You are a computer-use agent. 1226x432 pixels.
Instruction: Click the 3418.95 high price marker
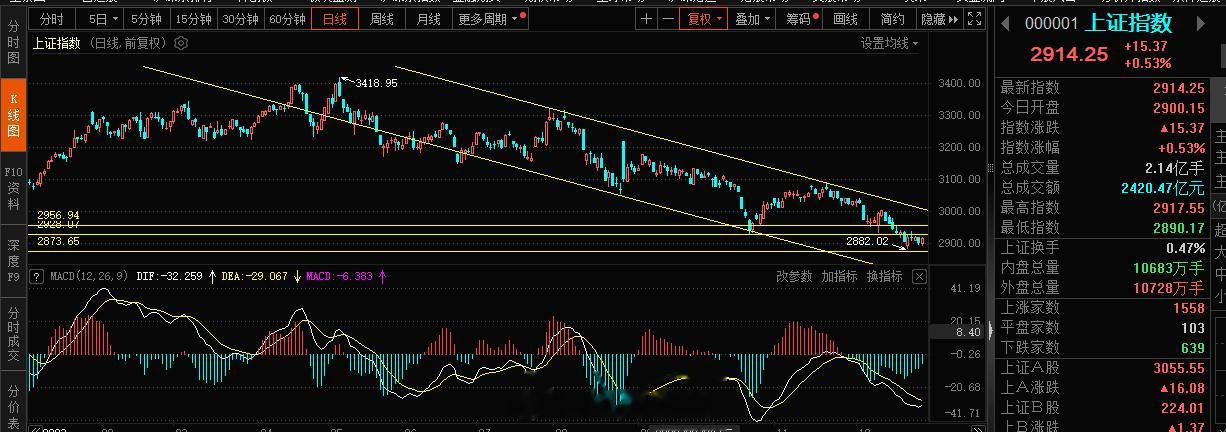coord(377,83)
